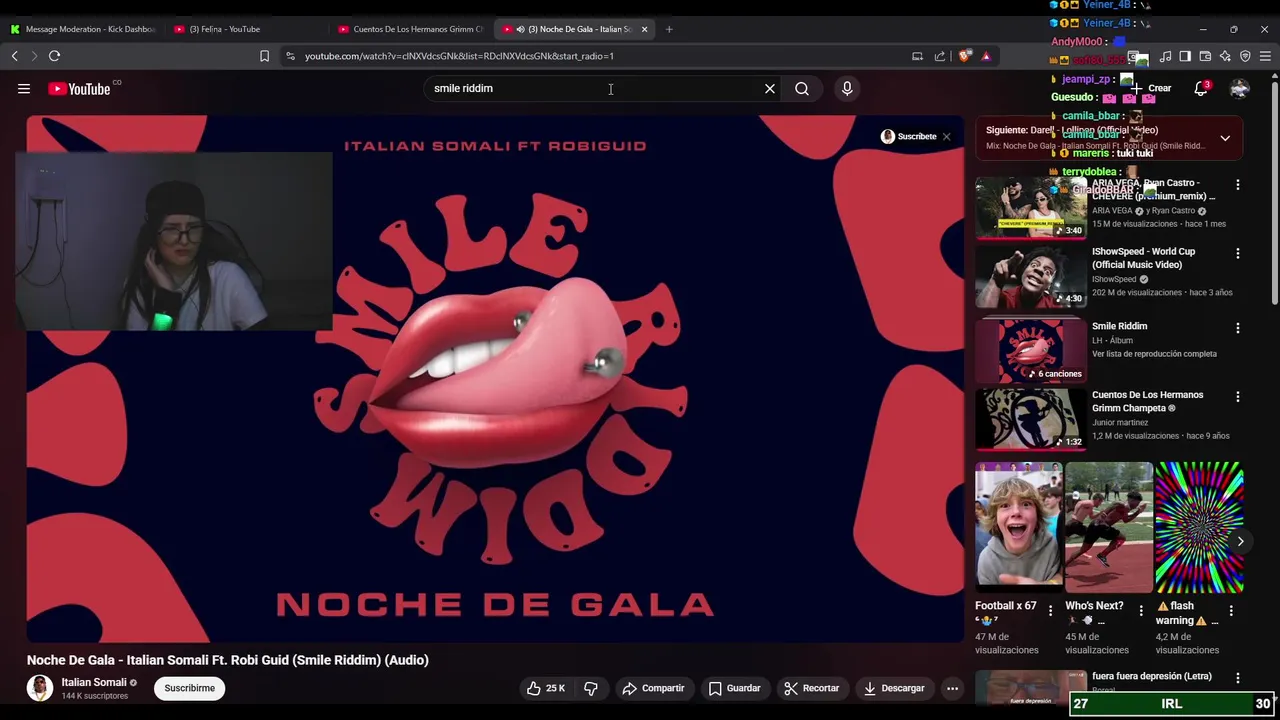Switch to Message Moderation Kick Dashboard tab
The image size is (1280, 720).
tap(82, 29)
